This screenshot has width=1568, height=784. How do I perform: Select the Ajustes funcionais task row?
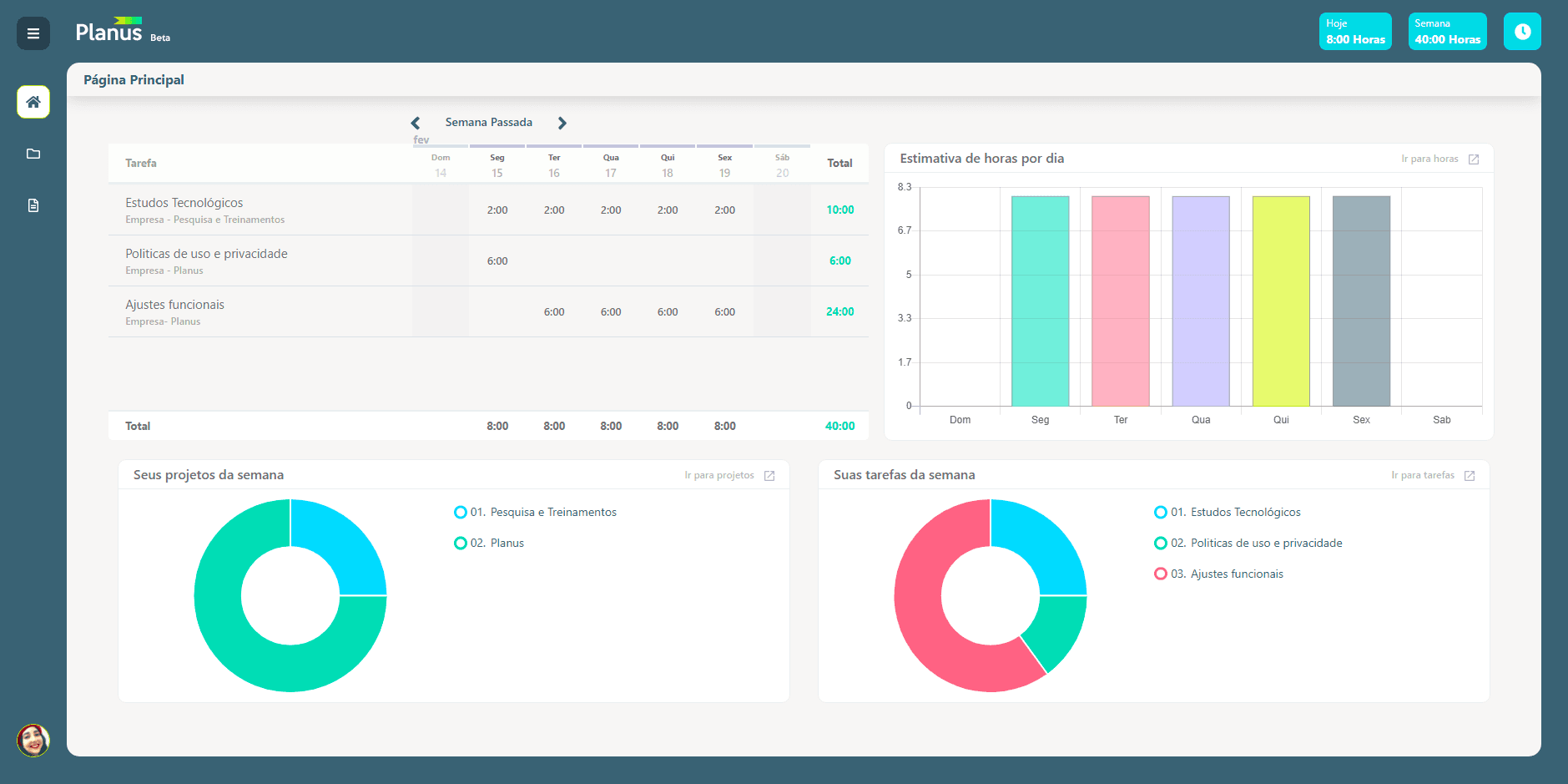488,312
